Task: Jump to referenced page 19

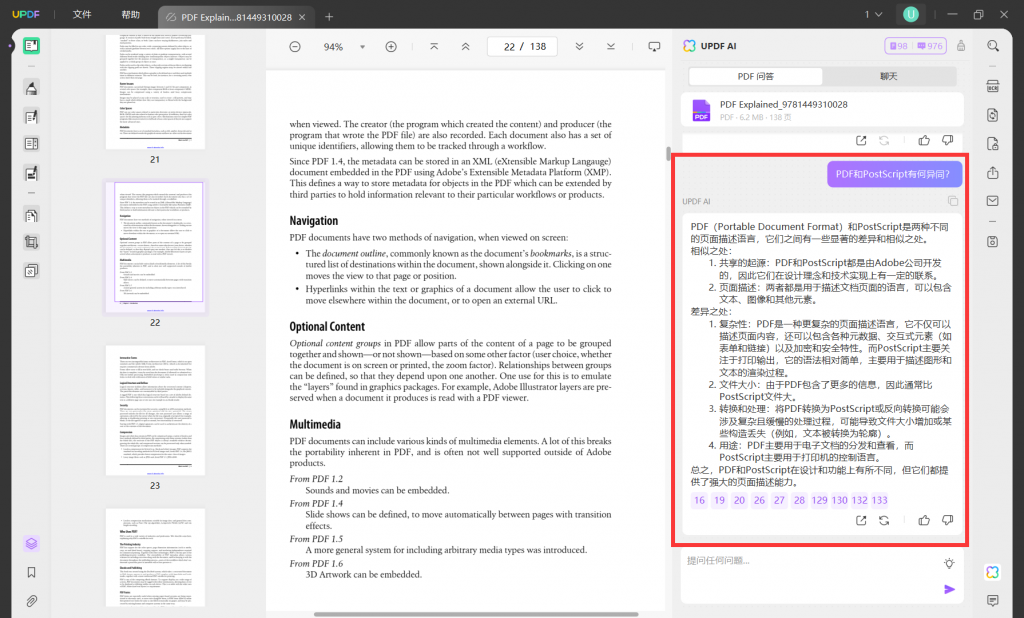Action: tap(719, 500)
